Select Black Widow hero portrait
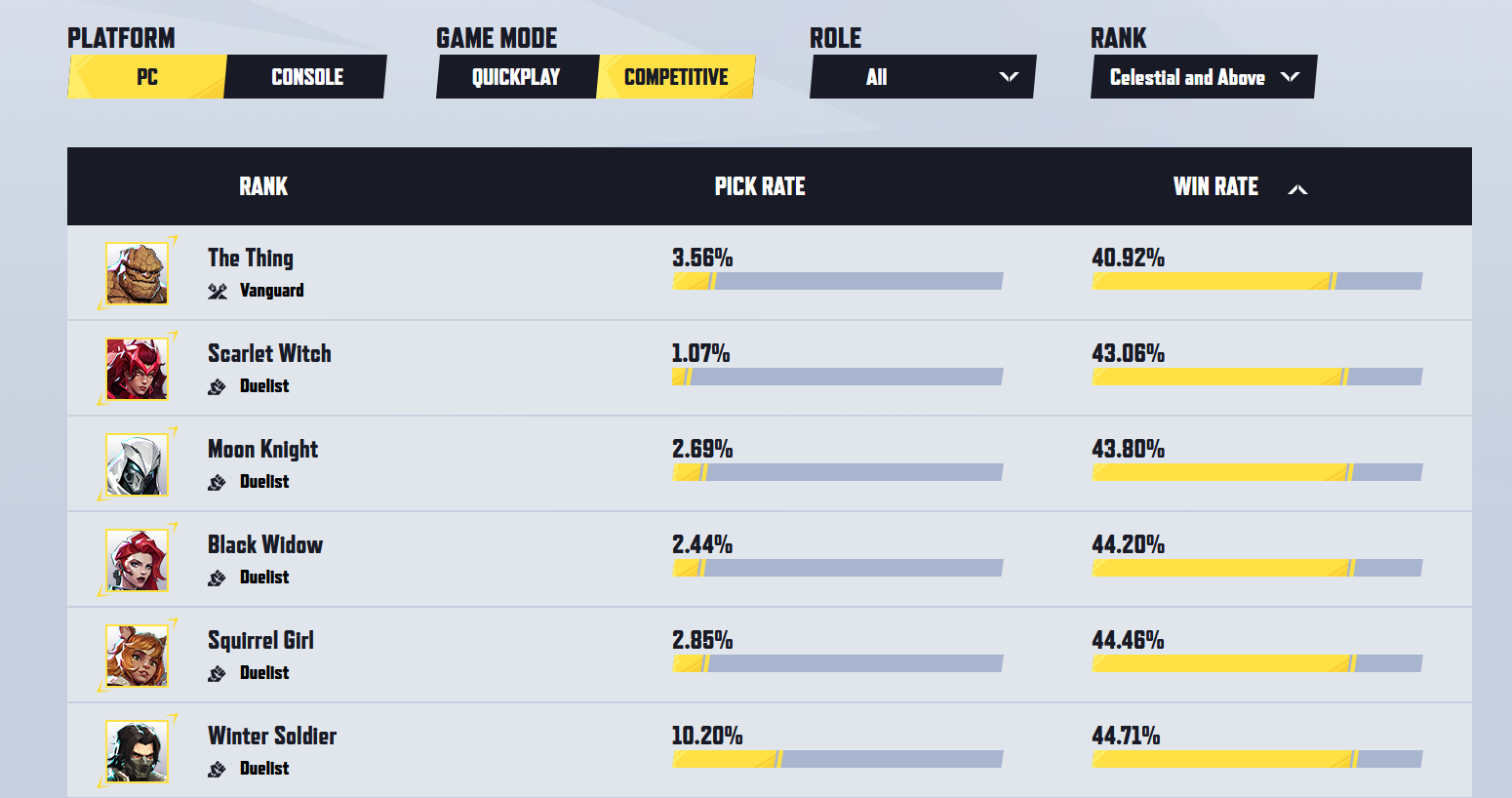 pos(137,561)
